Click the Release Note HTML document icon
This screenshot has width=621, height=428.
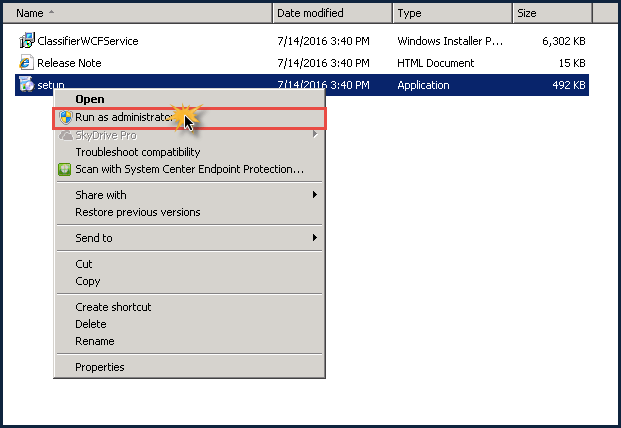[x=27, y=63]
